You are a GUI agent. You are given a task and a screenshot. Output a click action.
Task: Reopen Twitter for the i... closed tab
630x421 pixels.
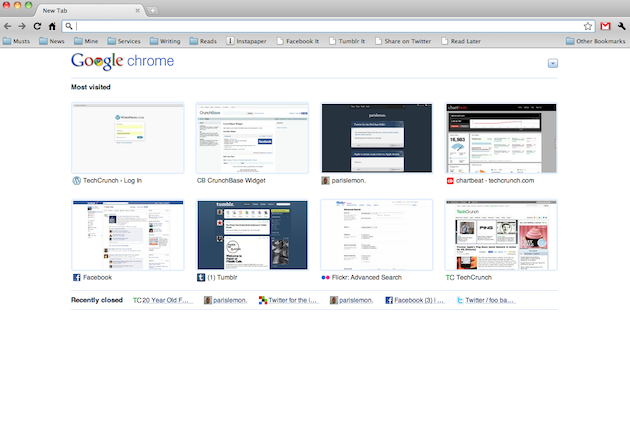(x=289, y=300)
